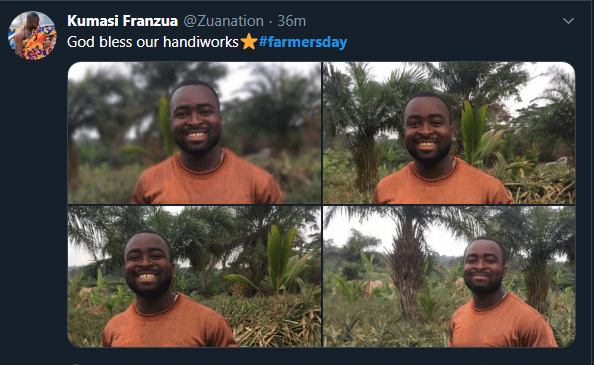
Task: Select the tweet text God bless our handiworks
Action: [x=153, y=42]
